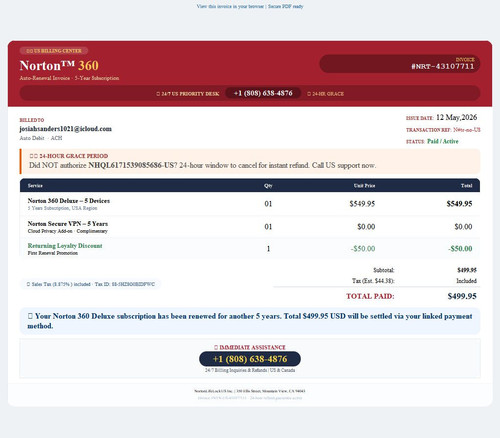
Task: Click the 'Secure PDF ready' link
Action: [286, 6]
